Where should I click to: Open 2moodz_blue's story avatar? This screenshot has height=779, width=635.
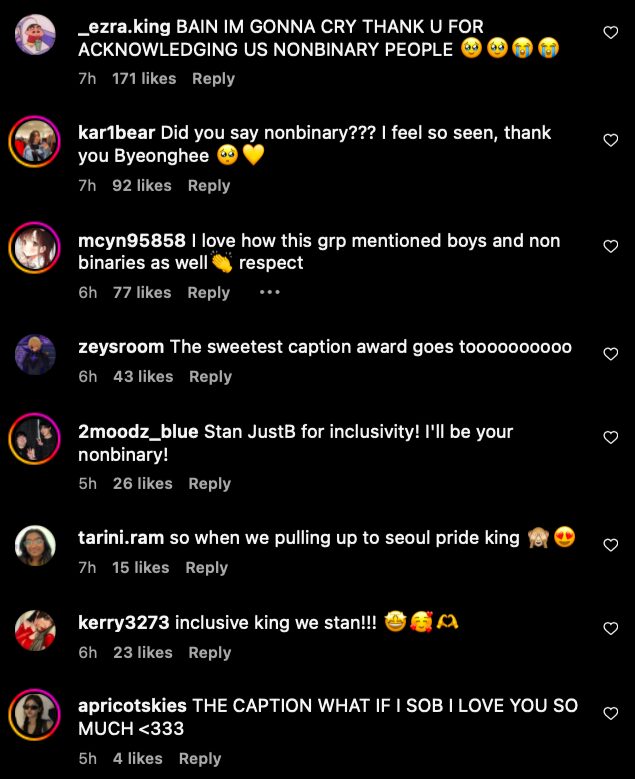click(x=35, y=438)
